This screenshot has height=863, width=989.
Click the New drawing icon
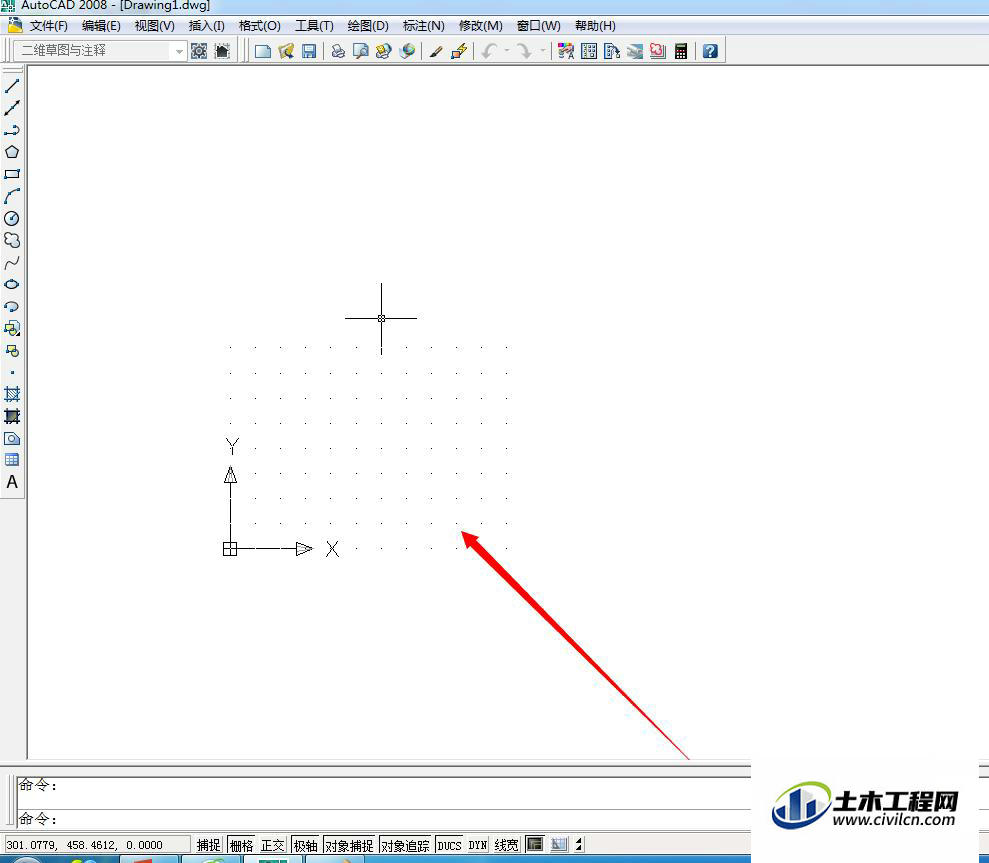tap(262, 51)
